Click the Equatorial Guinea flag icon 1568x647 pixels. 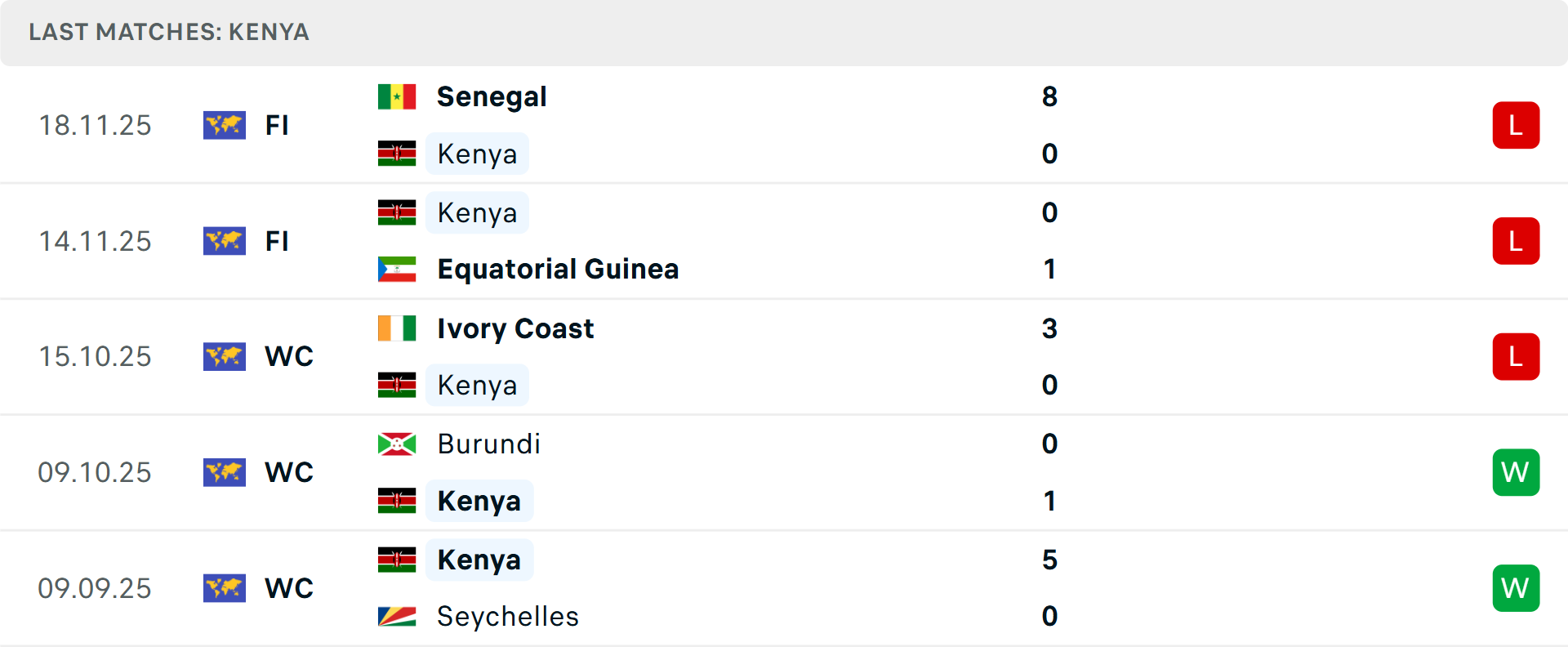[397, 269]
